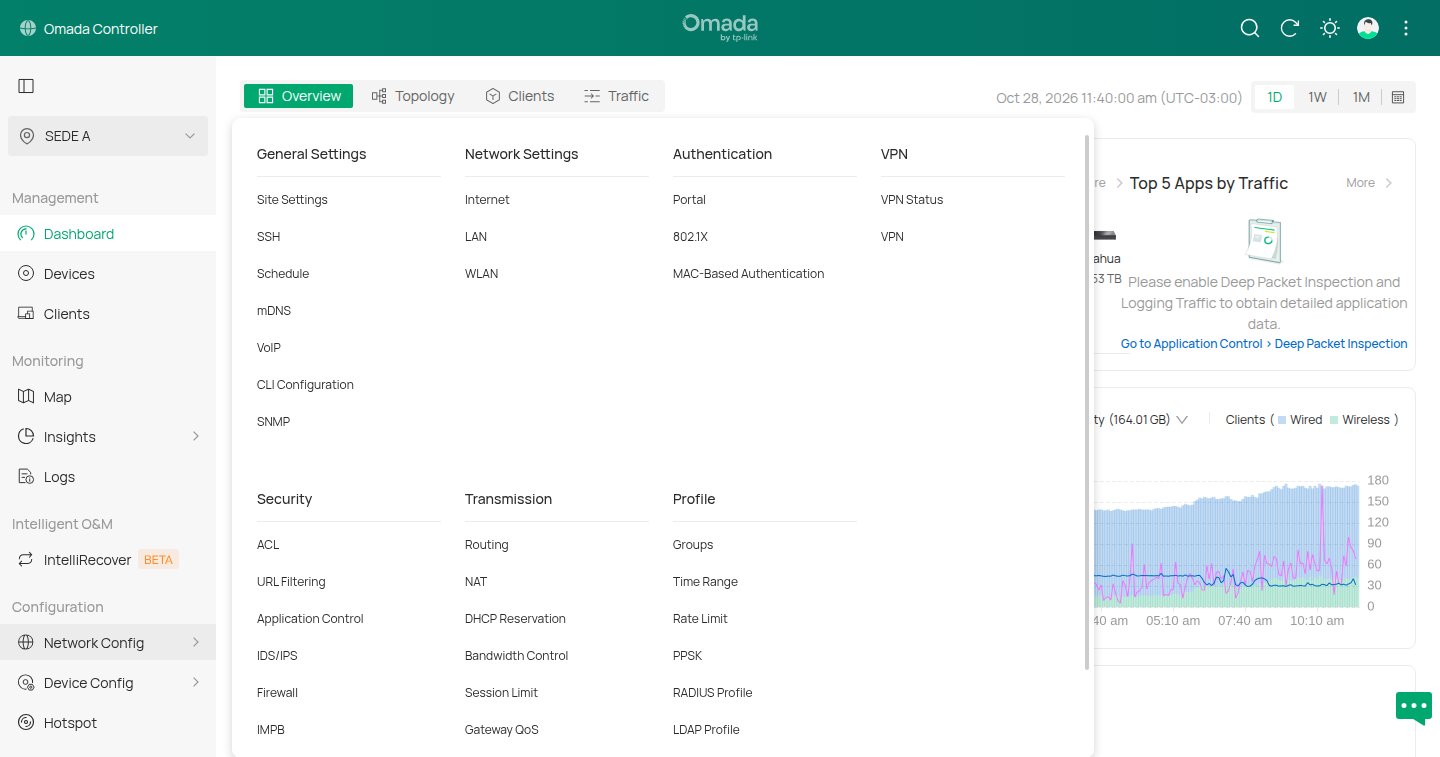Screen dimensions: 1440x757
Task: Toggle Wired clients legend in chart
Action: click(1300, 420)
